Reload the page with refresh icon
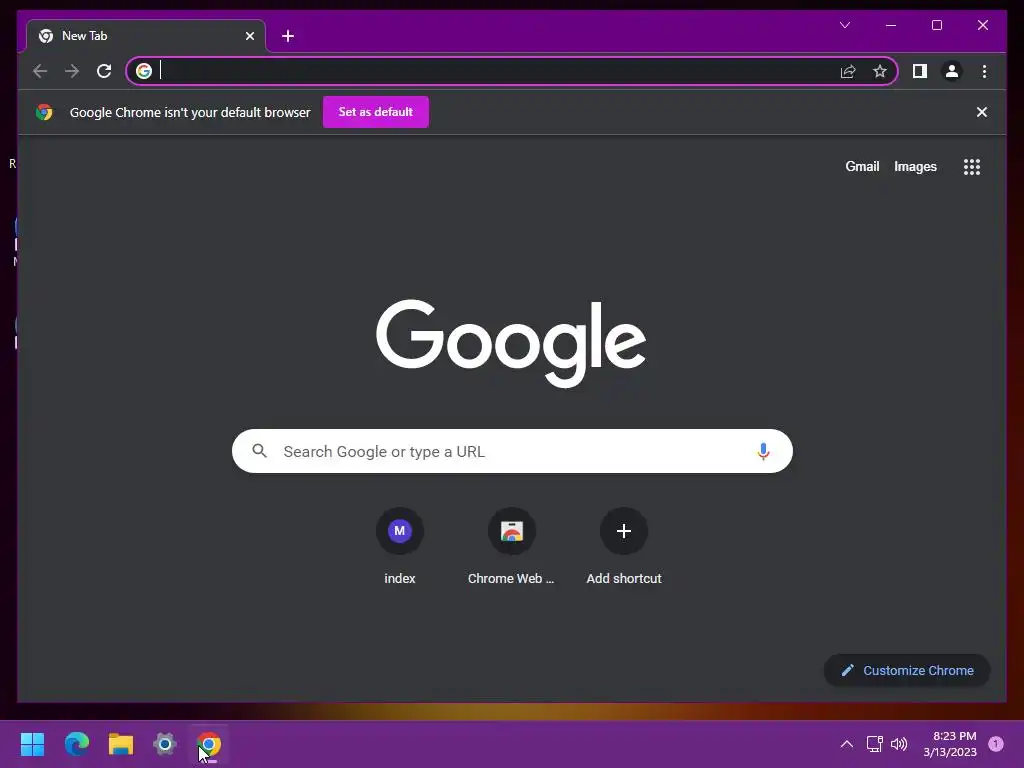1024x768 pixels. (104, 71)
